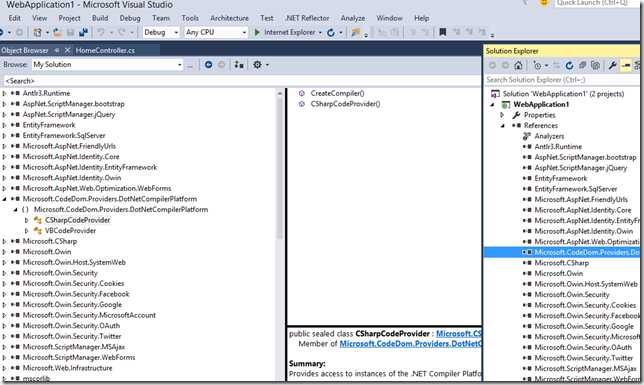Open the Browse My Solution combo box
Image resolution: width=644 pixels, height=385 pixels.
tap(108, 65)
